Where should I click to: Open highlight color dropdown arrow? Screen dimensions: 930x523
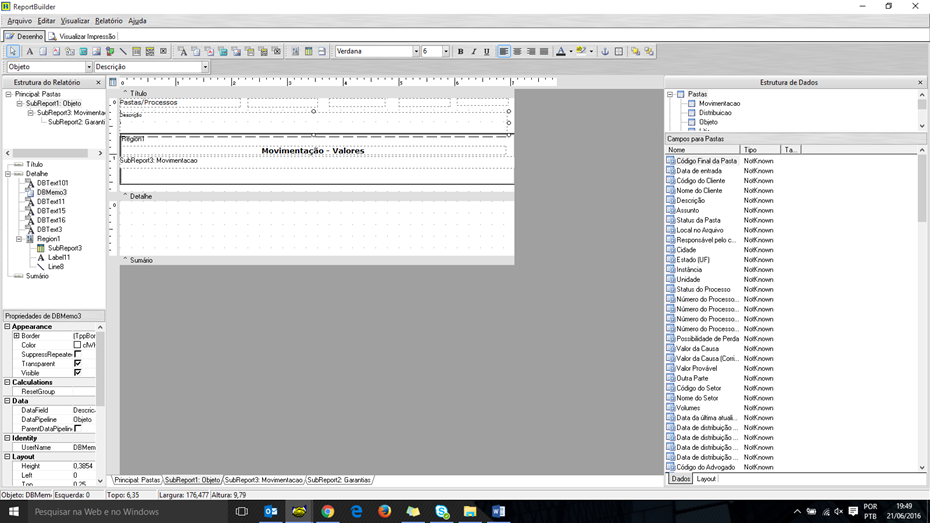tap(591, 52)
